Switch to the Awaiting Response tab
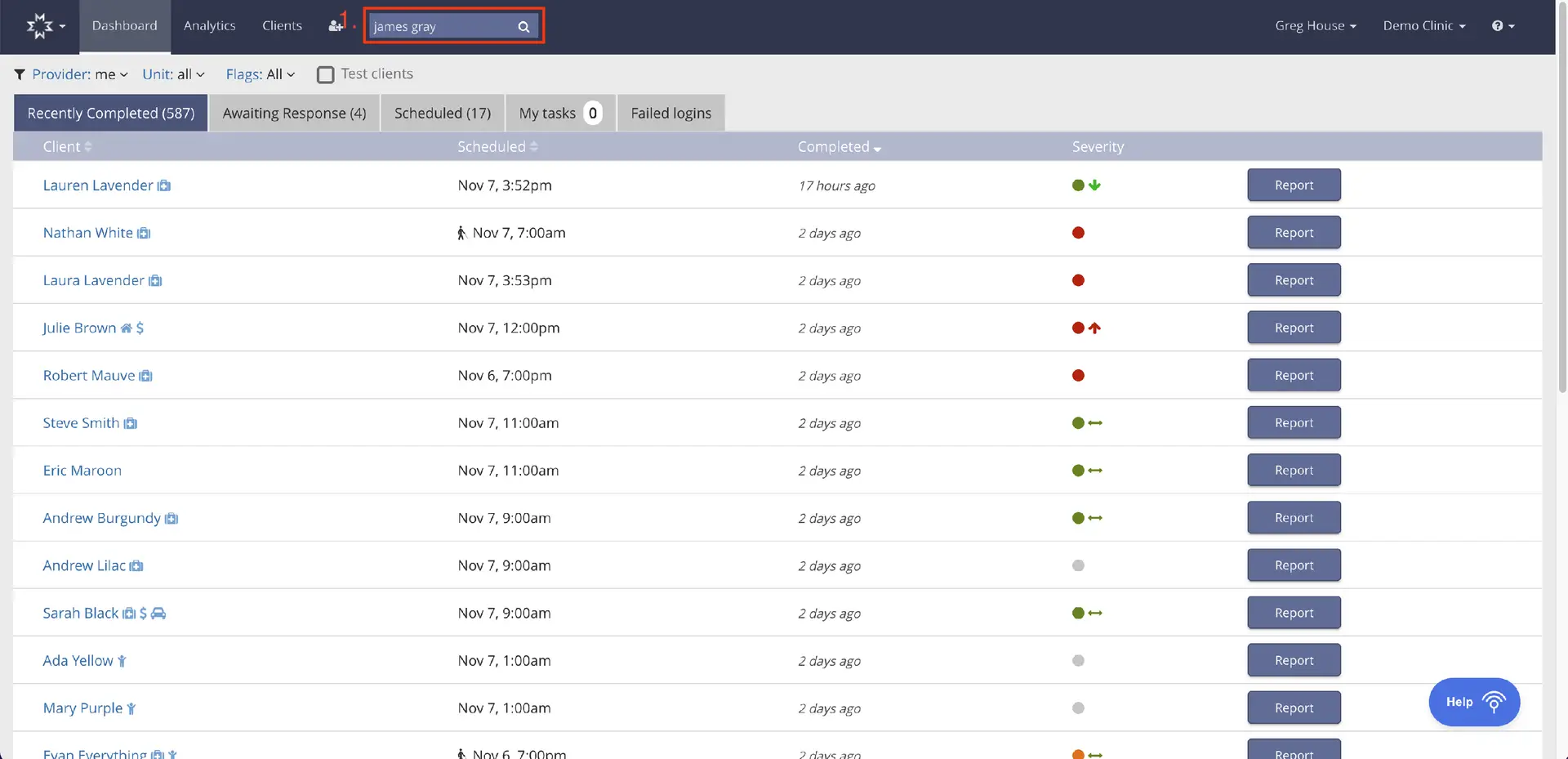Screen dimensions: 1568x759 coord(294,113)
